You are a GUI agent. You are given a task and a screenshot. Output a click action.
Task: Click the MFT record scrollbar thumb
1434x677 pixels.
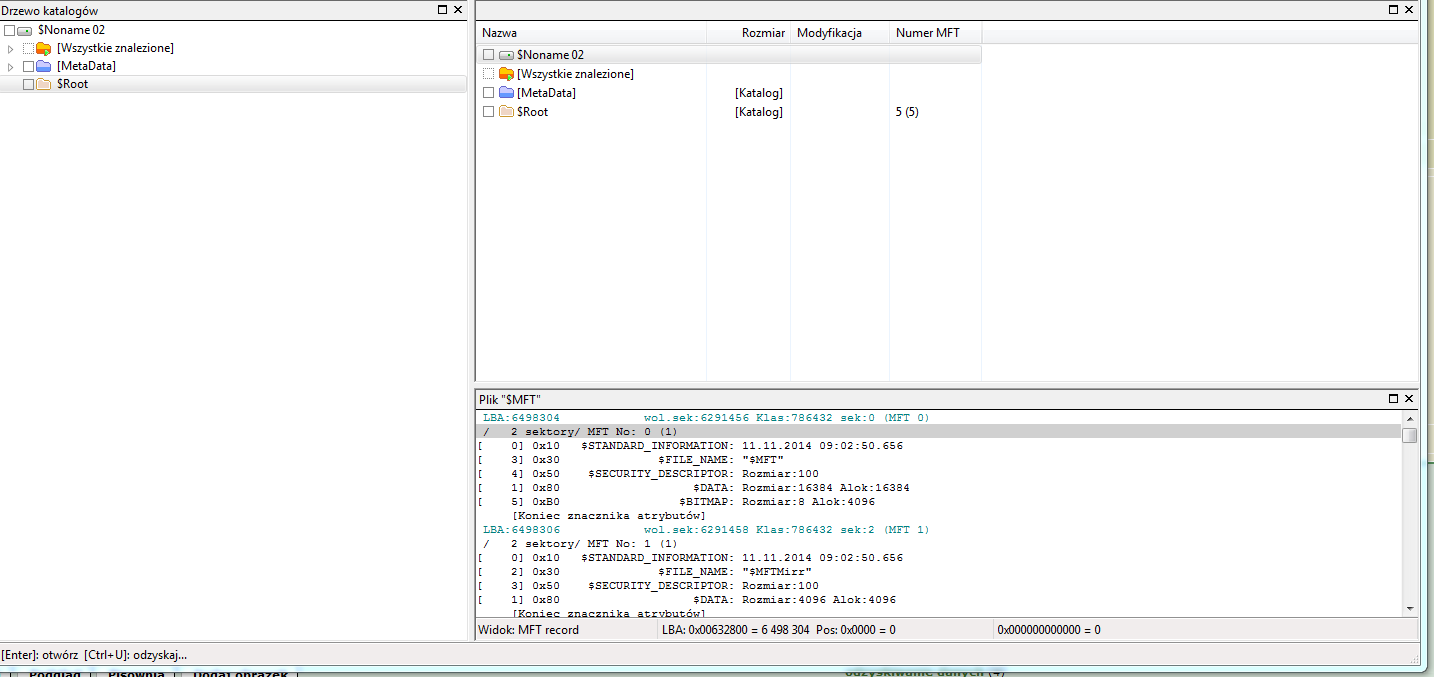pyautogui.click(x=1410, y=435)
